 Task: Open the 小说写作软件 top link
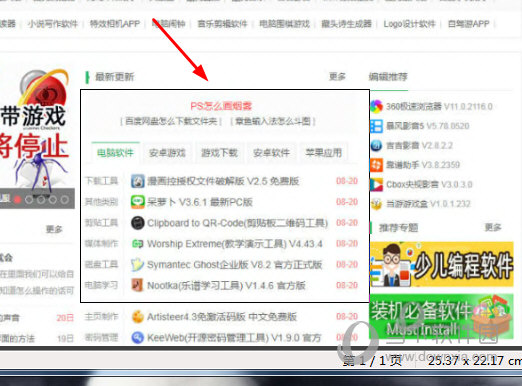[53, 24]
